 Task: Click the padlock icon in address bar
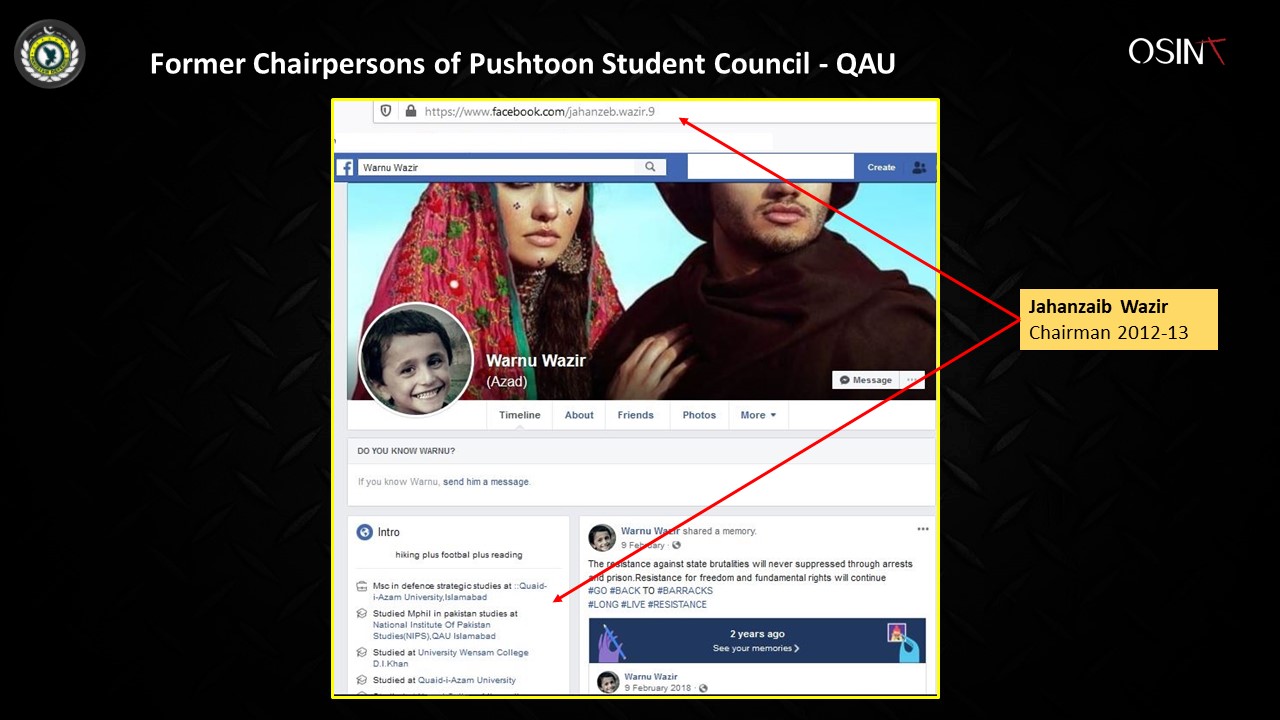point(410,111)
